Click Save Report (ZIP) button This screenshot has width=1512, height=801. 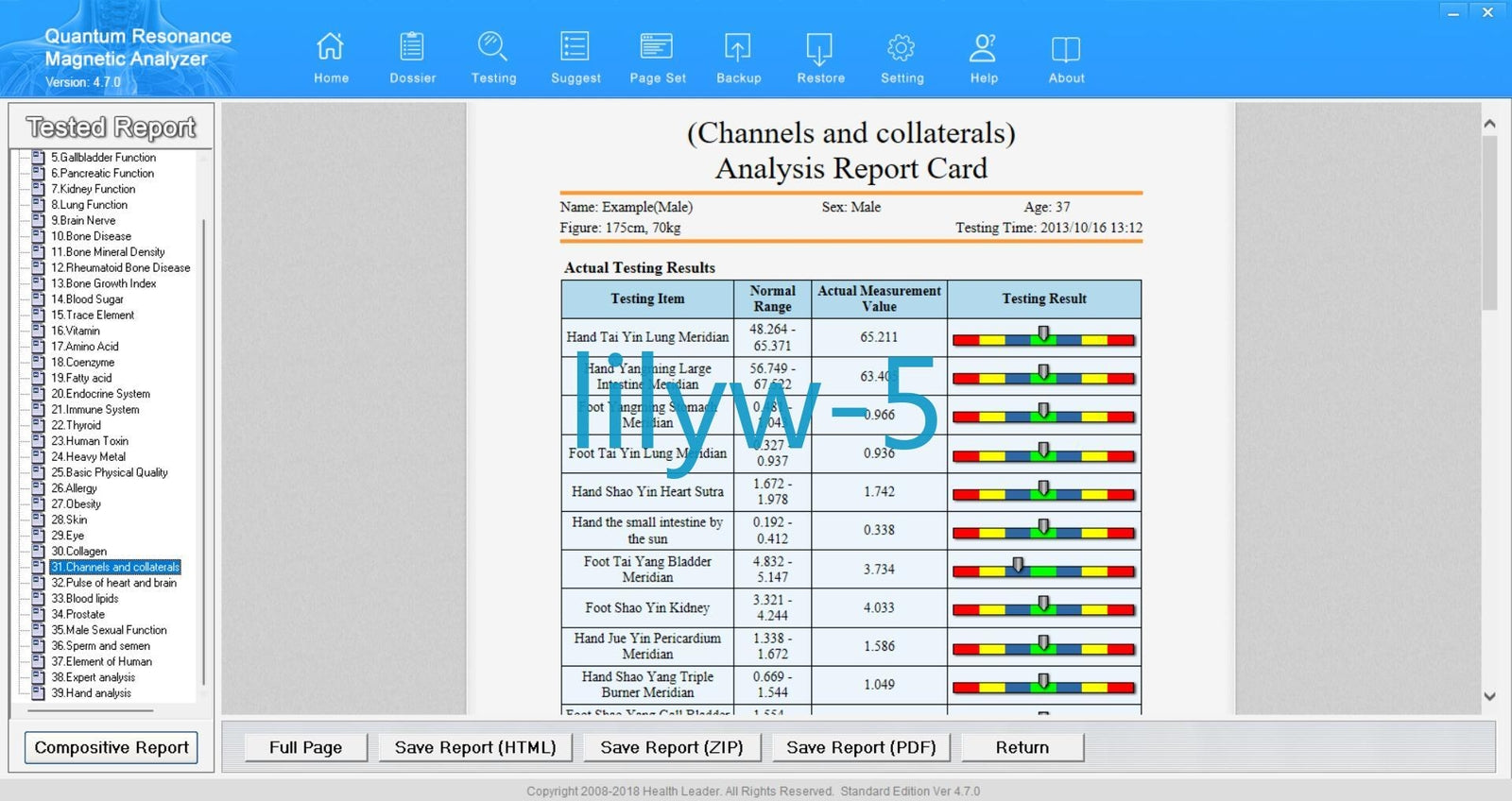click(x=672, y=747)
